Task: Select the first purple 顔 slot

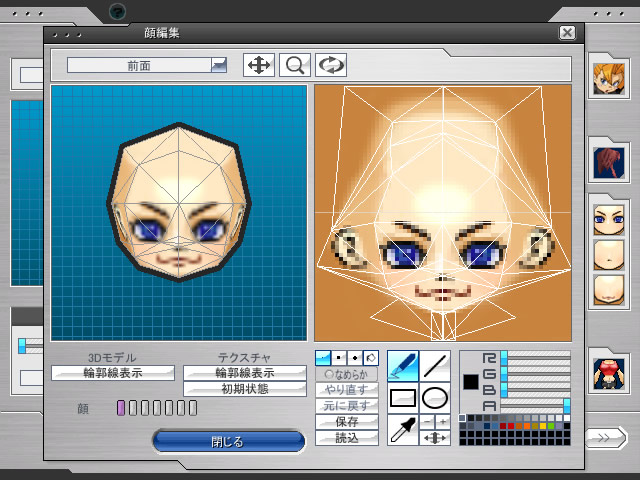Action: coord(121,408)
